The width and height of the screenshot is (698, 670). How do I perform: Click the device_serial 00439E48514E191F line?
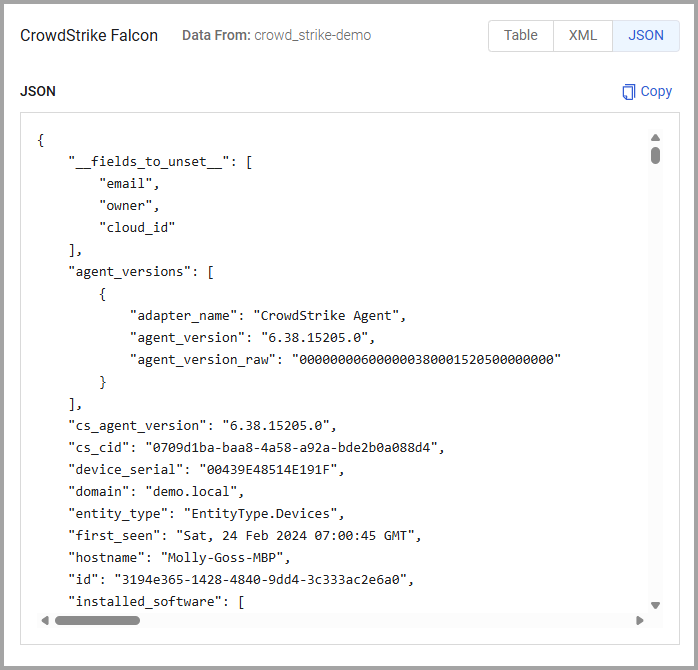coord(206,470)
